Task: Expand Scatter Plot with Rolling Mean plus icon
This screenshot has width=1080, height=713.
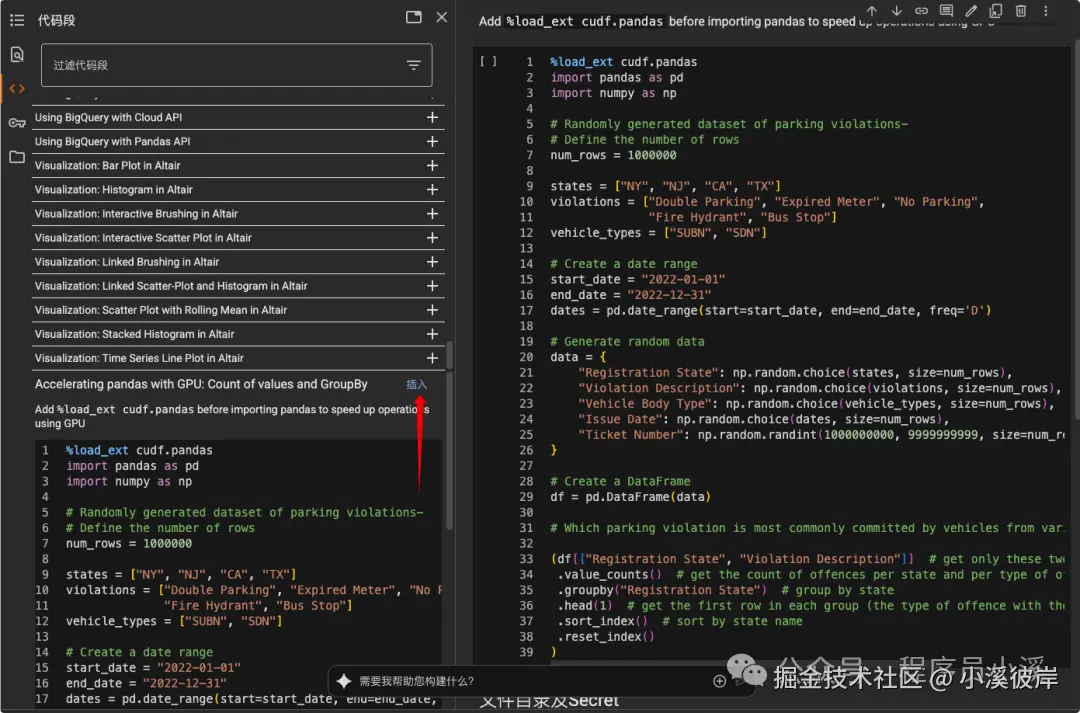Action: (432, 310)
